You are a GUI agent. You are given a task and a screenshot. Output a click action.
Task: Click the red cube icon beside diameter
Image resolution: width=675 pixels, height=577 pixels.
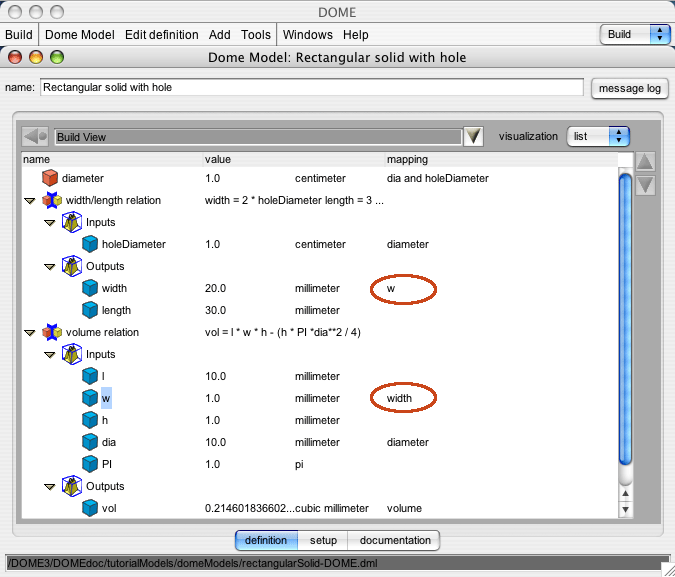tap(50, 178)
